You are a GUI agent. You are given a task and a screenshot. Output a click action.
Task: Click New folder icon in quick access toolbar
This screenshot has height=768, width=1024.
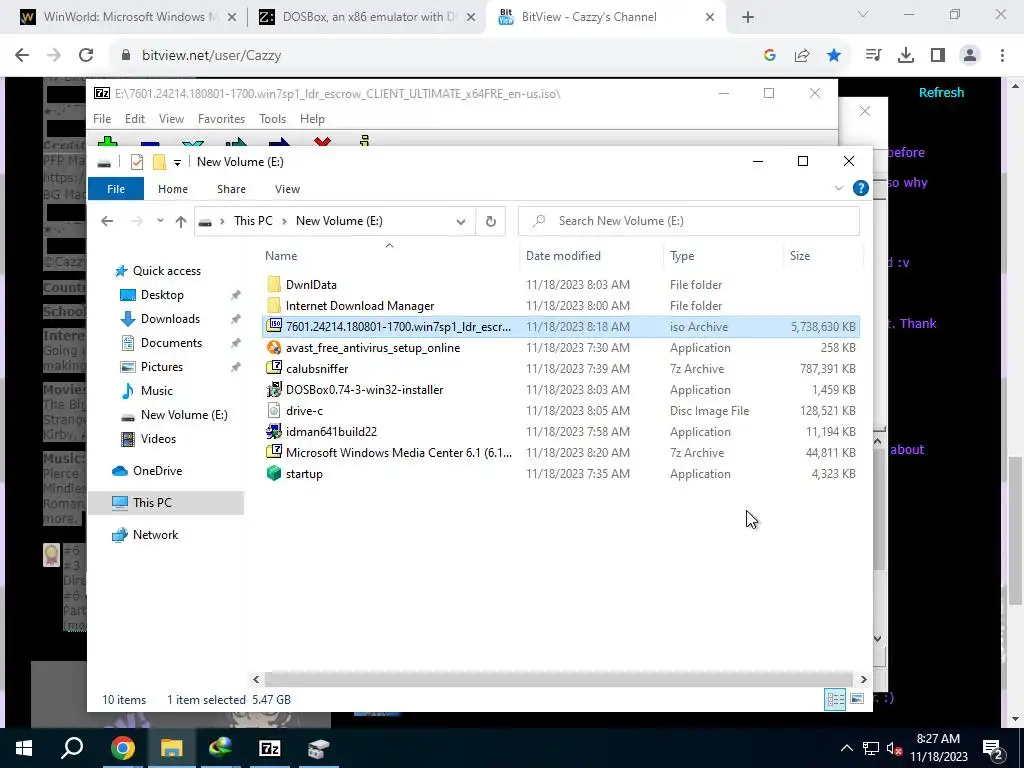[x=159, y=162]
